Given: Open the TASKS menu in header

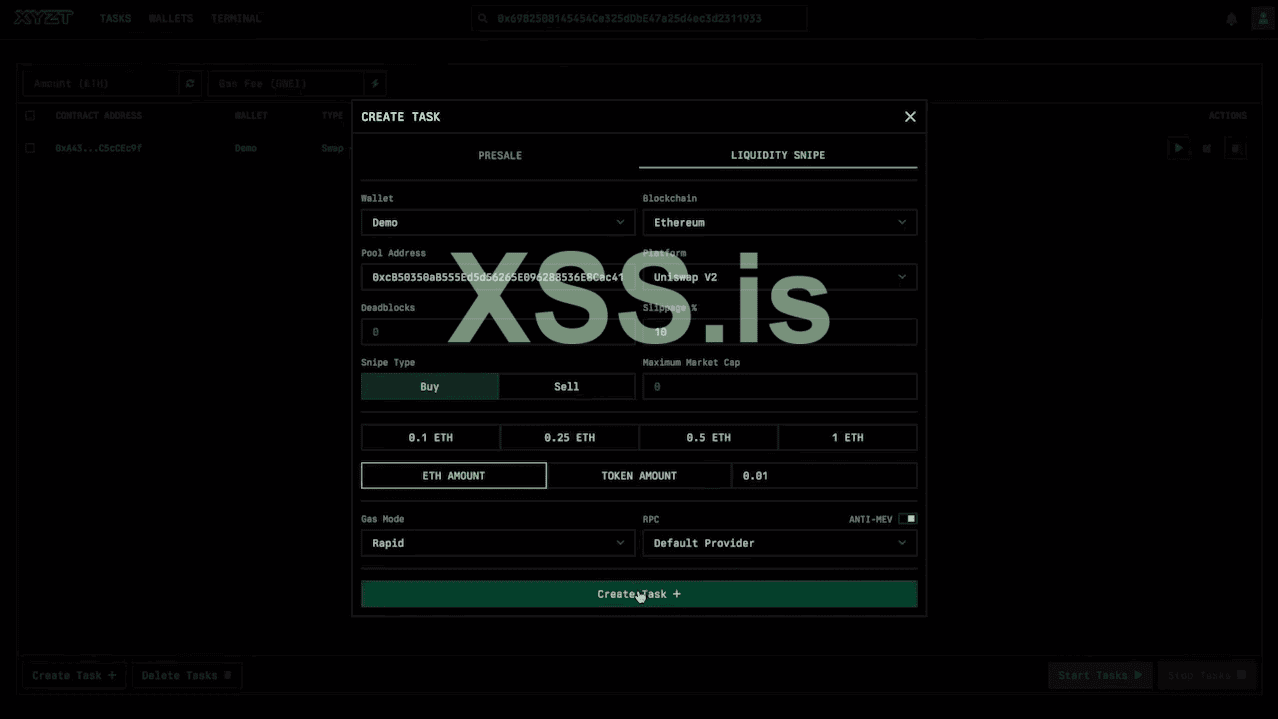Looking at the screenshot, I should pyautogui.click(x=115, y=18).
